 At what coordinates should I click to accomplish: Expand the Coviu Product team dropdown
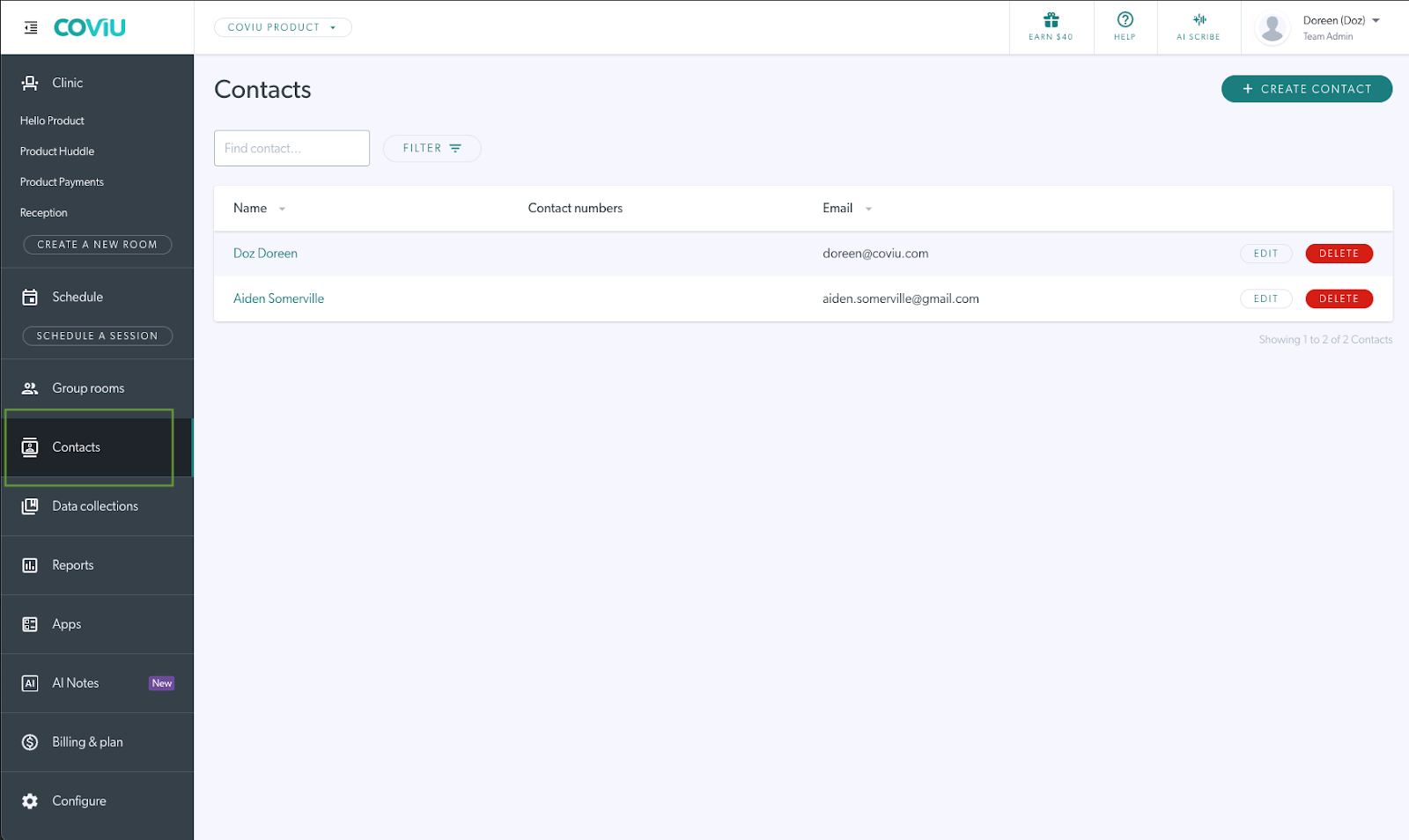(282, 27)
